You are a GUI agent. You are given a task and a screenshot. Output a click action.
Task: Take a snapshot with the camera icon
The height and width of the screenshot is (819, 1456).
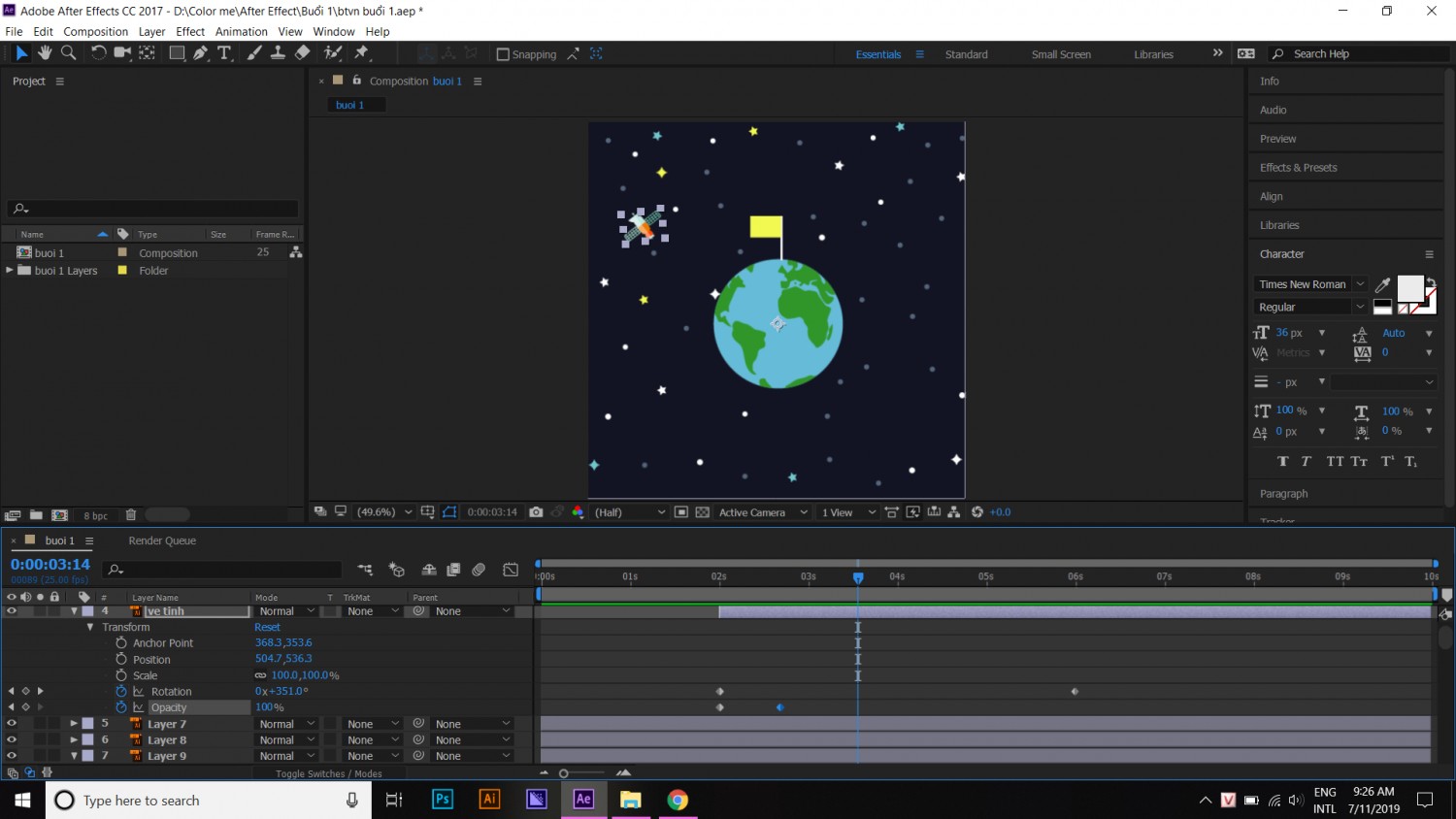click(536, 512)
